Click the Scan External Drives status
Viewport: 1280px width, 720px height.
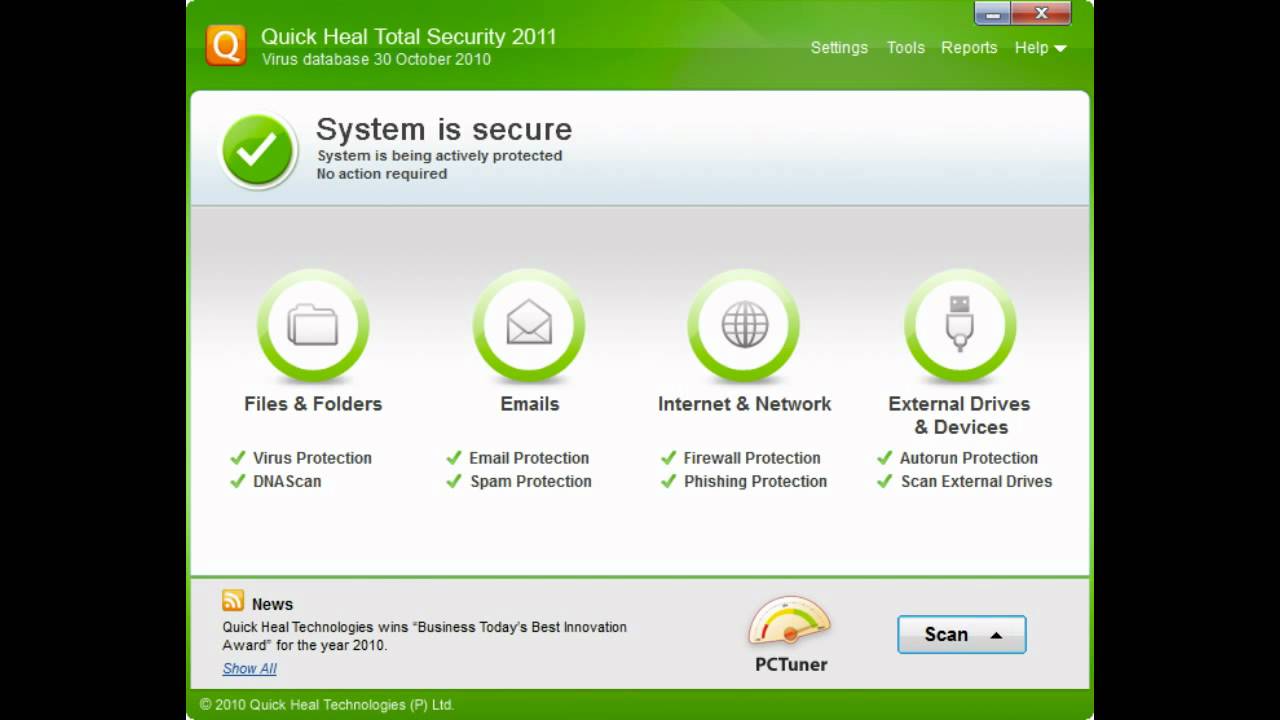pos(965,481)
